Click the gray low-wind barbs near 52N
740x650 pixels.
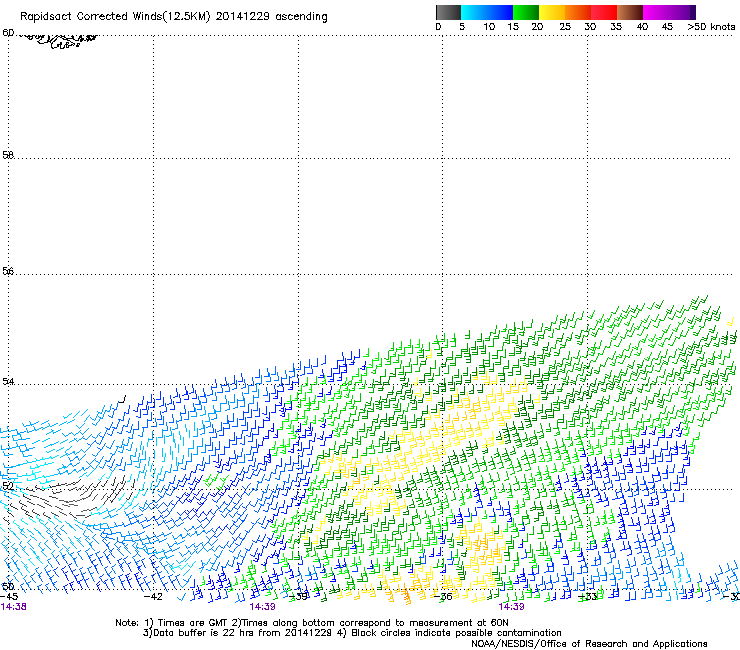tap(71, 496)
